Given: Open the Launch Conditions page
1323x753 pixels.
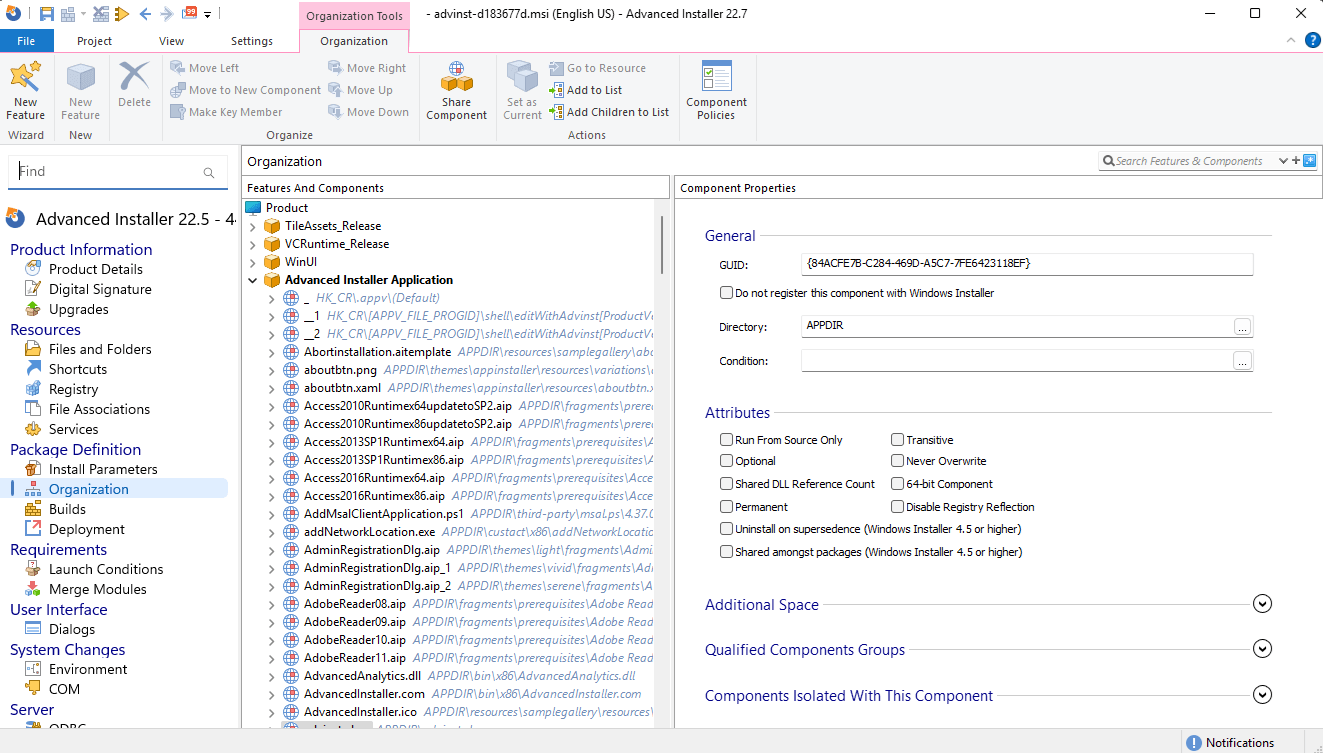Looking at the screenshot, I should [106, 569].
